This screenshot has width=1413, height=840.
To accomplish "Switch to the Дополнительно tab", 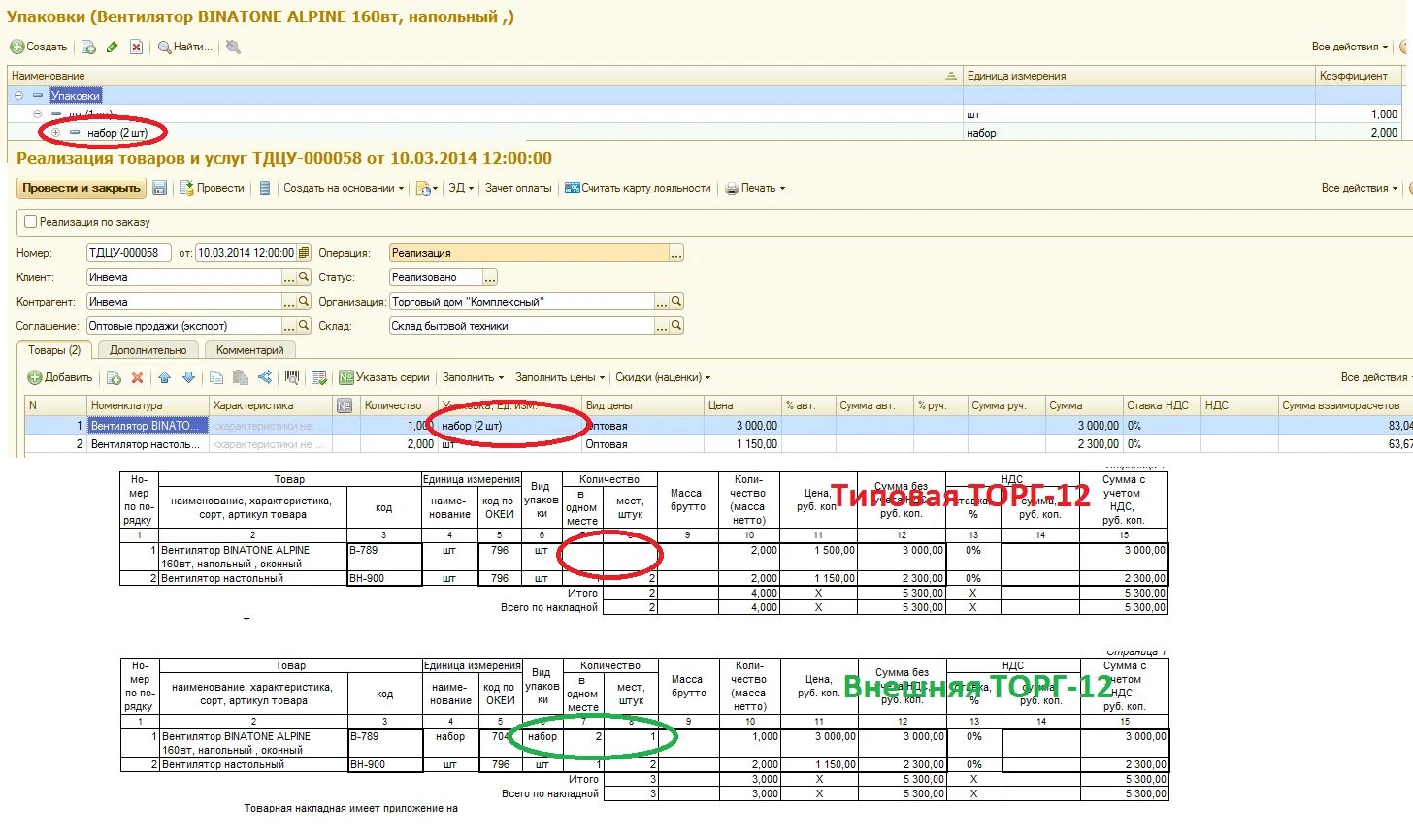I will 148,350.
